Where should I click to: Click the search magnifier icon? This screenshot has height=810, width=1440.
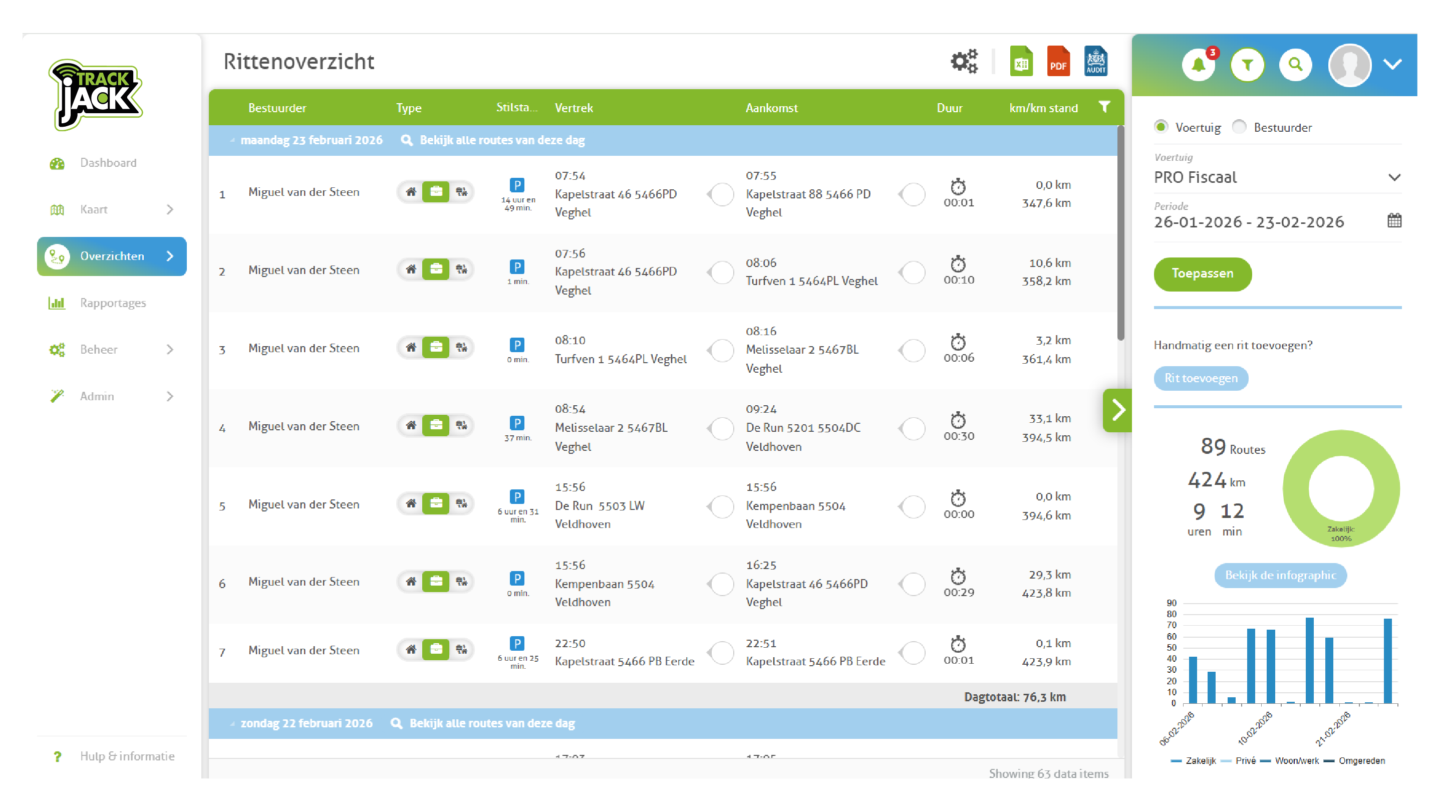pos(1295,65)
